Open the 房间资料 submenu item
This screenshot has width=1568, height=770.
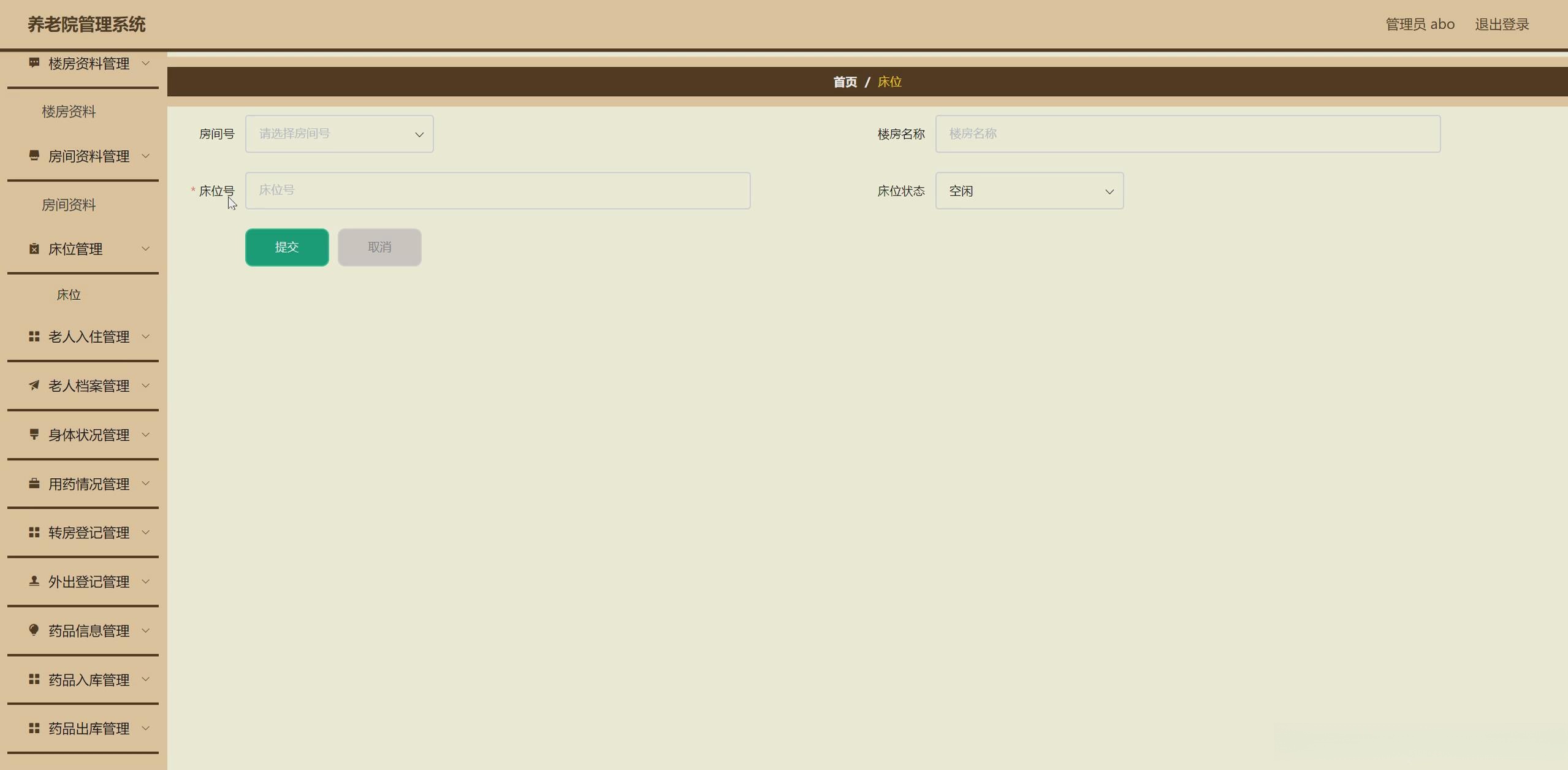point(69,205)
